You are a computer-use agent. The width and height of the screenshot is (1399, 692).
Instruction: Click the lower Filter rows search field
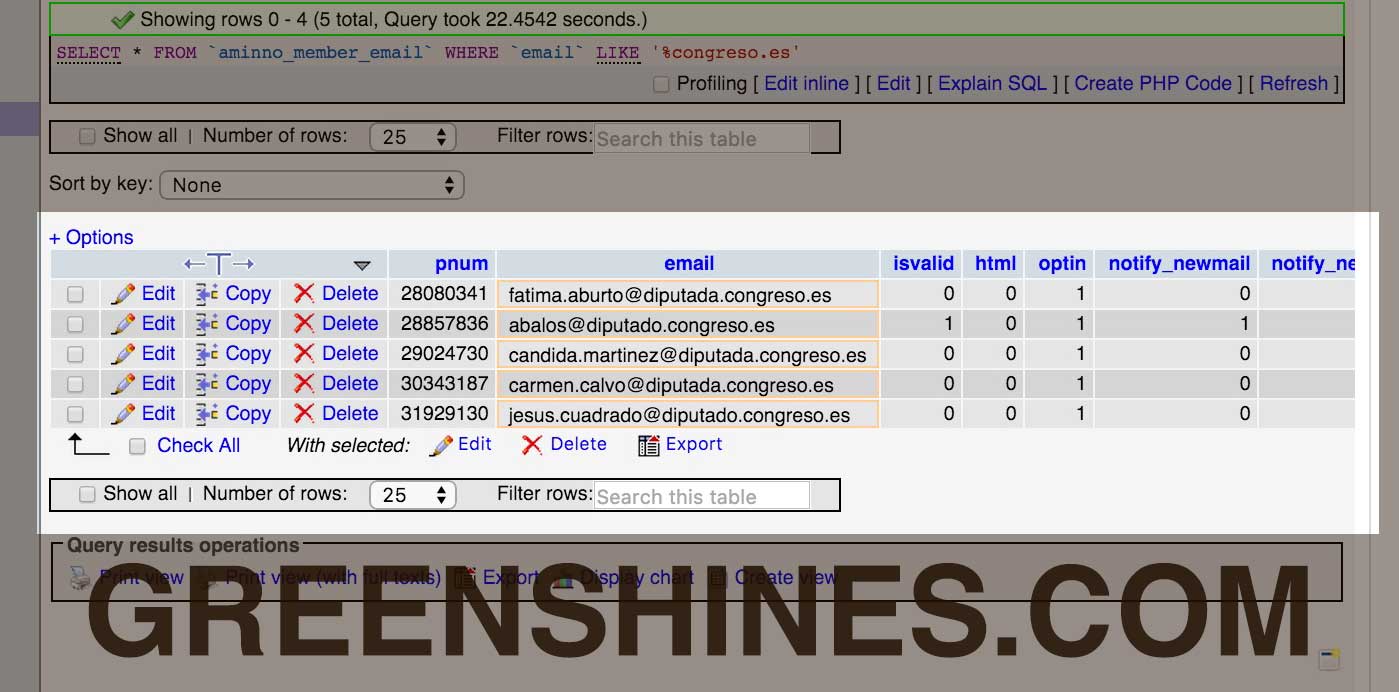(701, 496)
